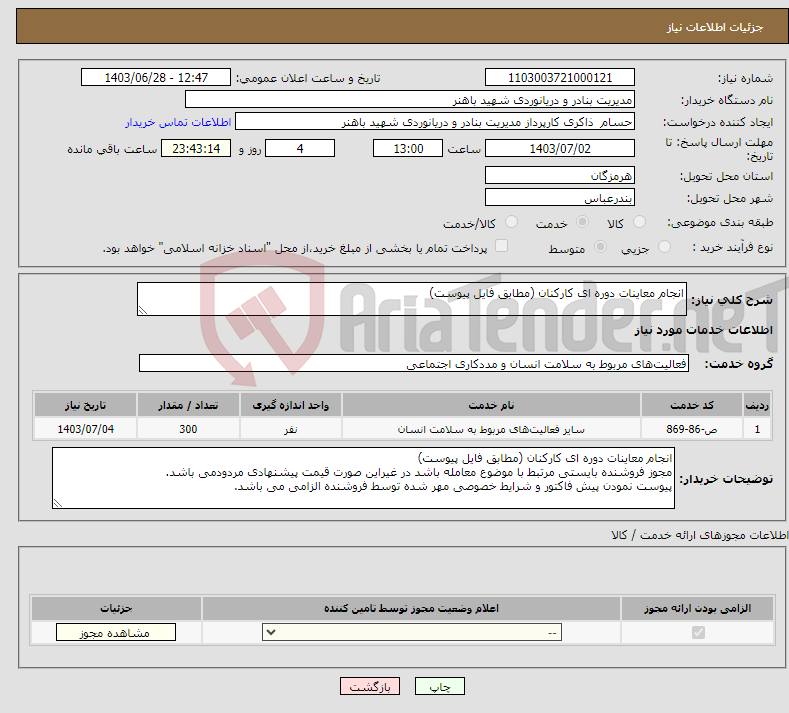789x713 pixels.
Task: Click the buyer organization name field
Action: (410, 100)
